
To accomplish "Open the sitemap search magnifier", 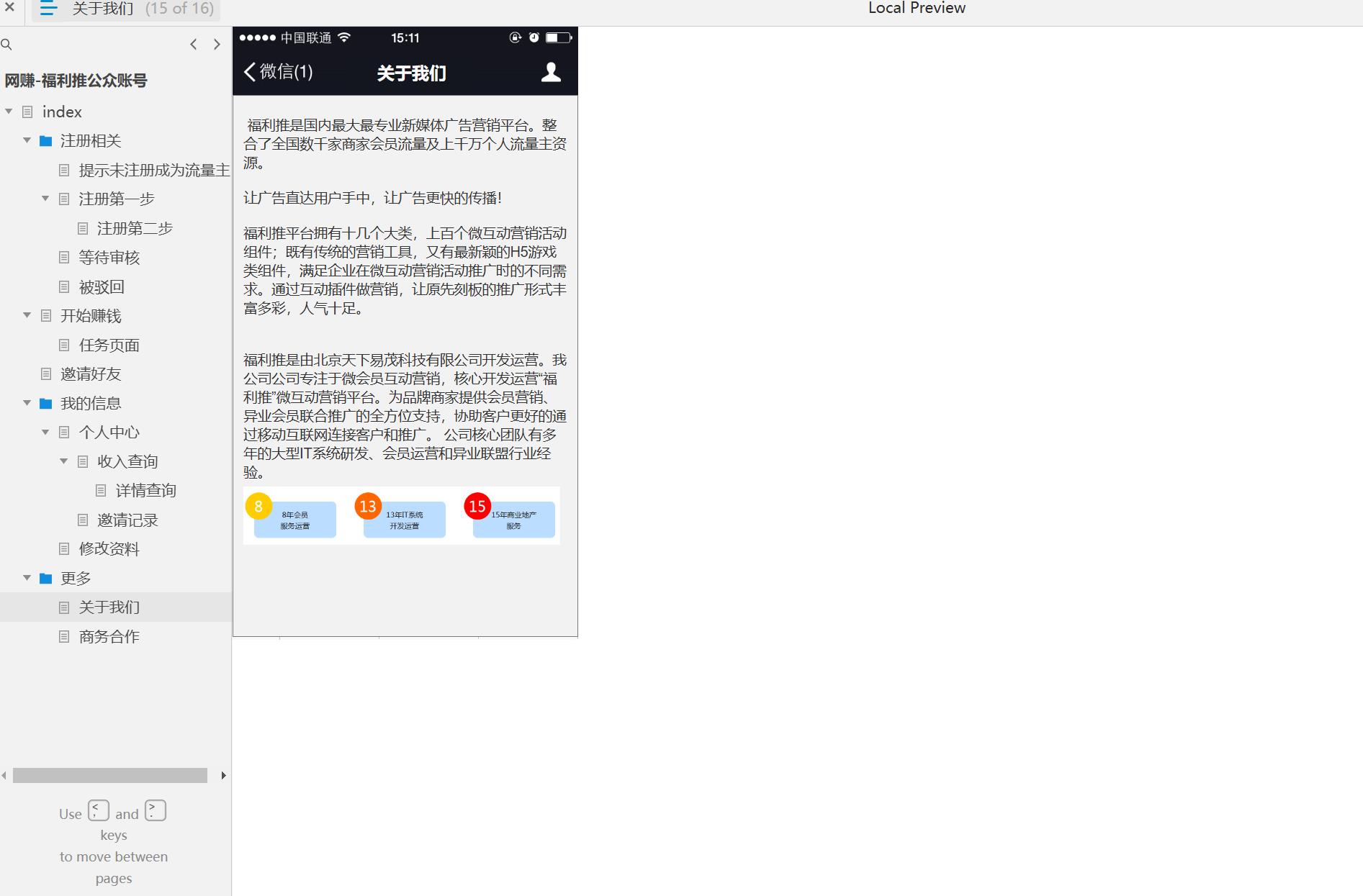I will click(6, 45).
